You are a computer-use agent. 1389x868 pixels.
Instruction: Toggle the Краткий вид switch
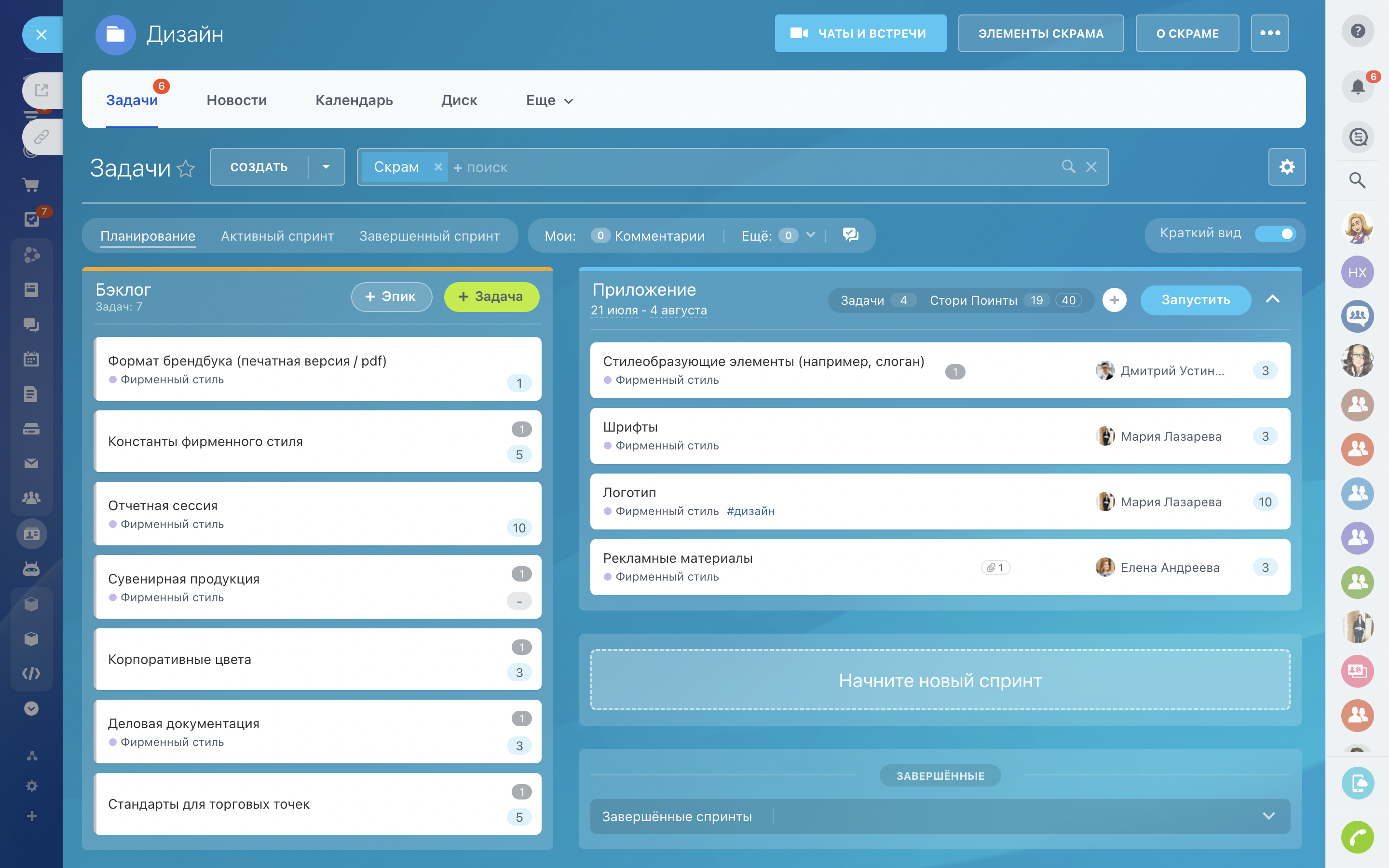pos(1275,234)
